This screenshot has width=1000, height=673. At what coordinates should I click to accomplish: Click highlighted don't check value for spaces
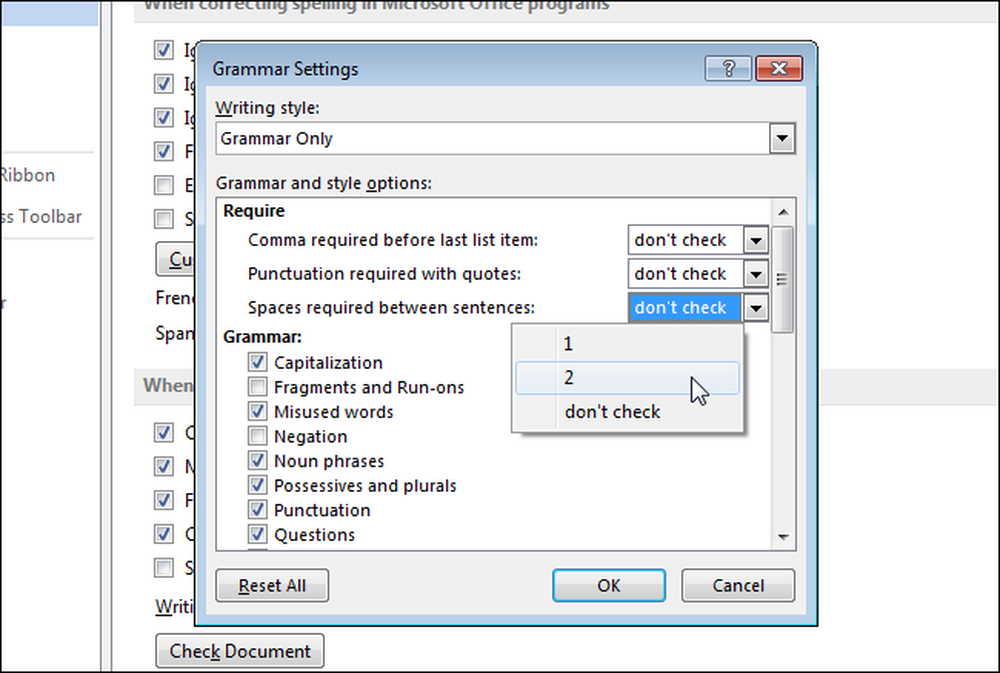tap(685, 308)
